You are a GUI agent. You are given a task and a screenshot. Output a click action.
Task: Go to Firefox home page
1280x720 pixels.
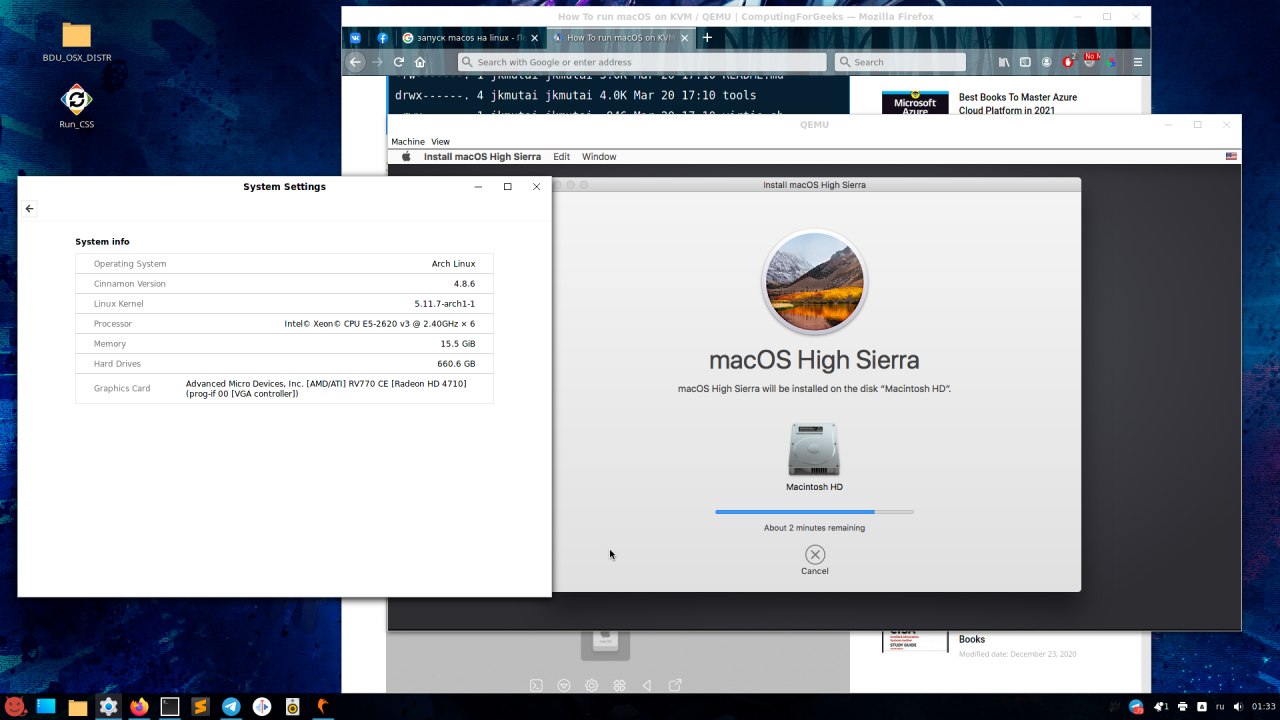420,62
